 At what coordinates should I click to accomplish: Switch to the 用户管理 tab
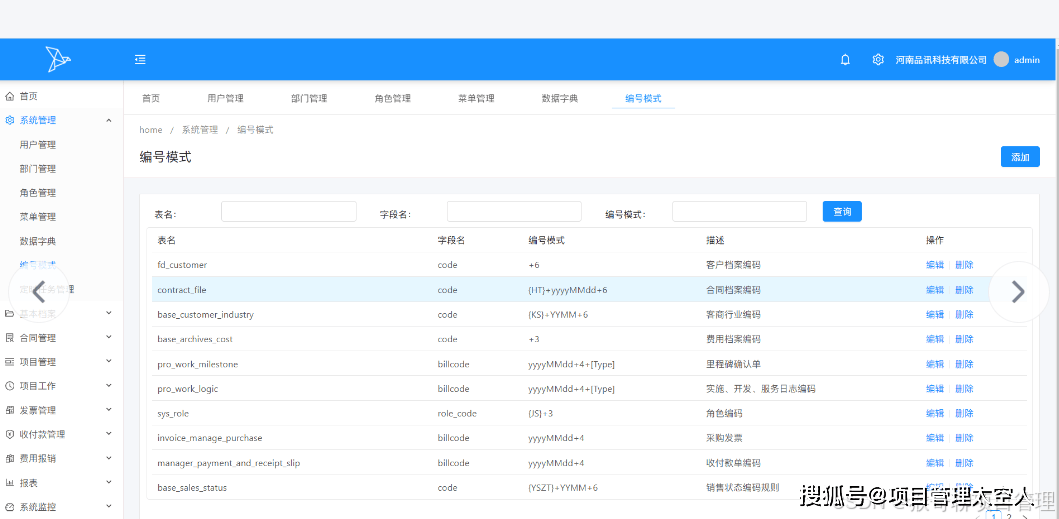(225, 99)
